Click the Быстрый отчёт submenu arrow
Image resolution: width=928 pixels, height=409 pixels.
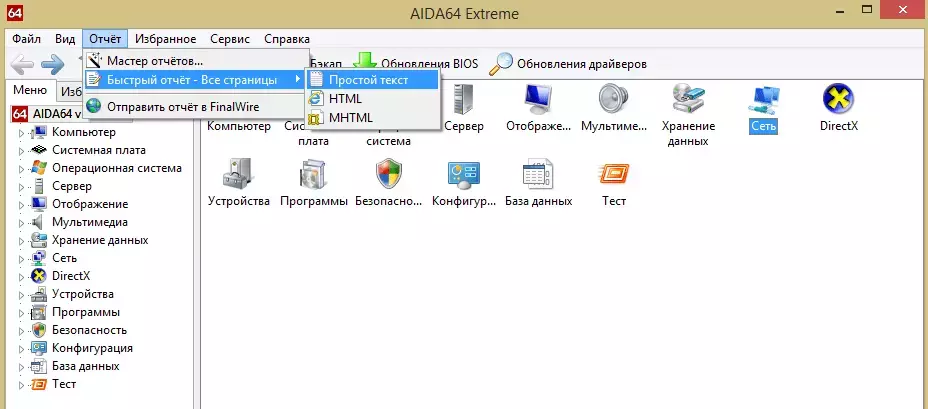coord(297,79)
